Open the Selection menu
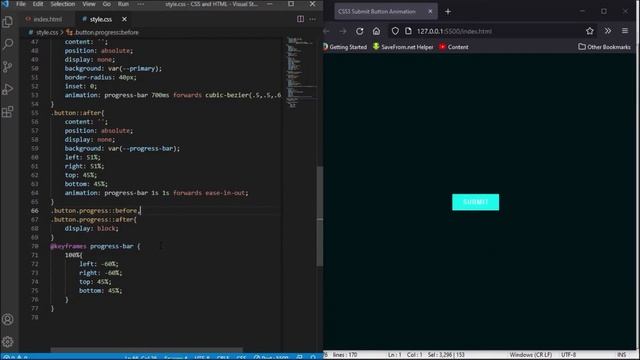 click(62, 4)
